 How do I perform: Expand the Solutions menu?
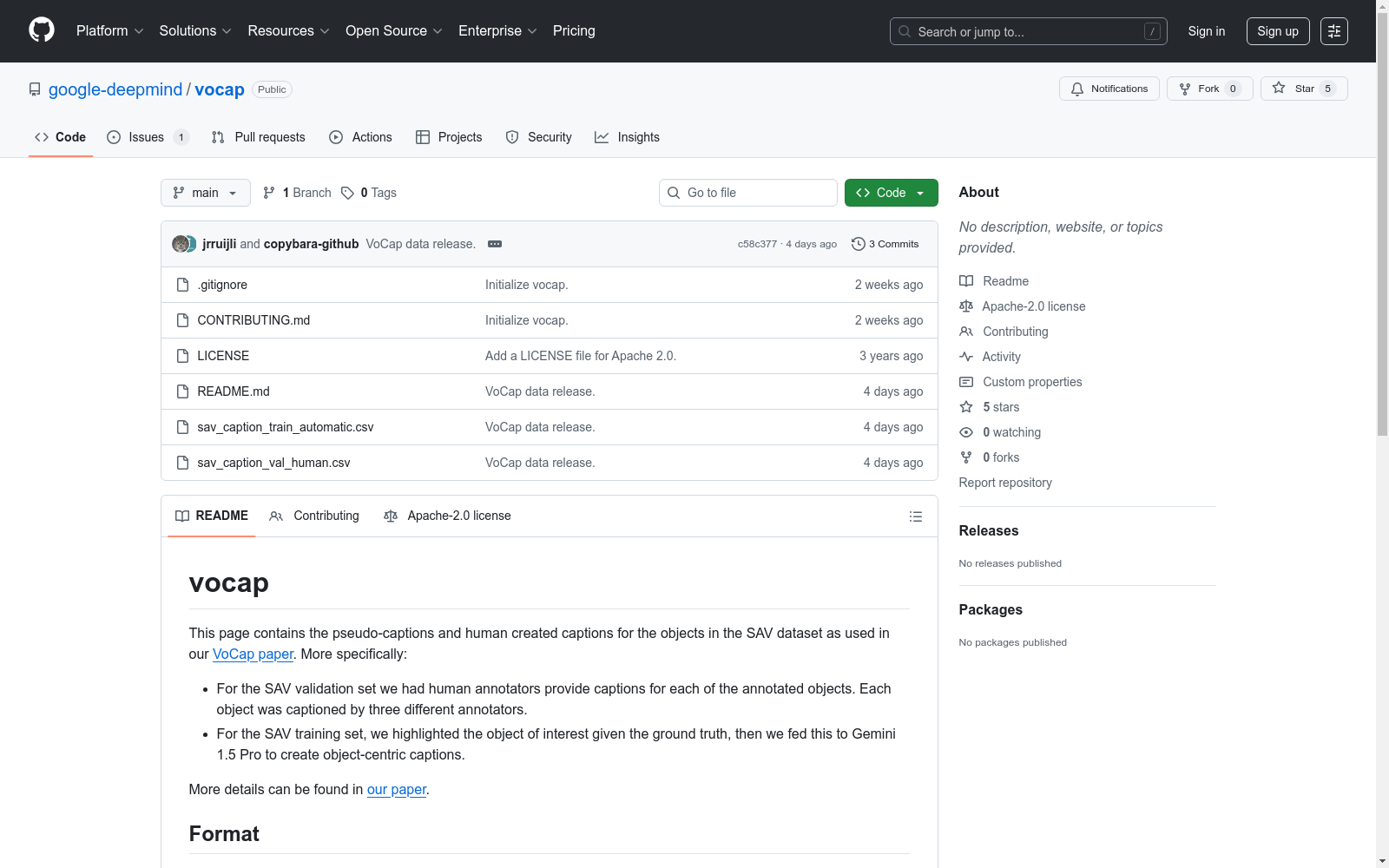pyautogui.click(x=195, y=31)
